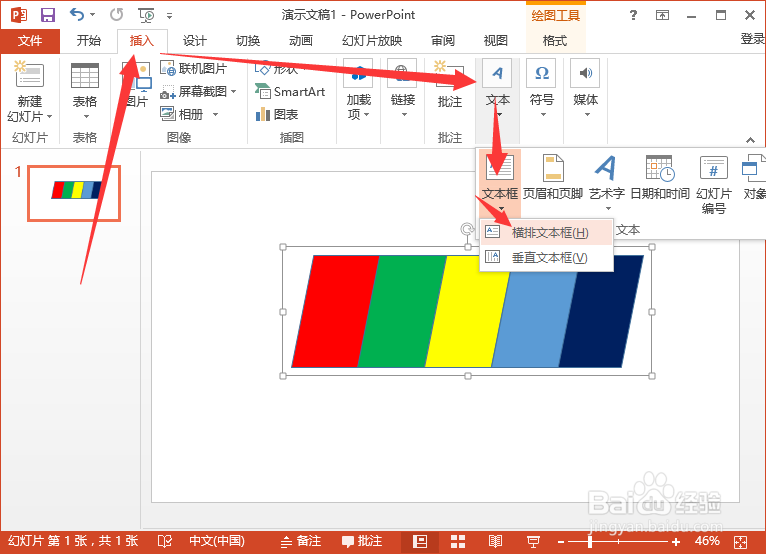
Task: Switch to the 设计 tab
Action: click(x=194, y=41)
